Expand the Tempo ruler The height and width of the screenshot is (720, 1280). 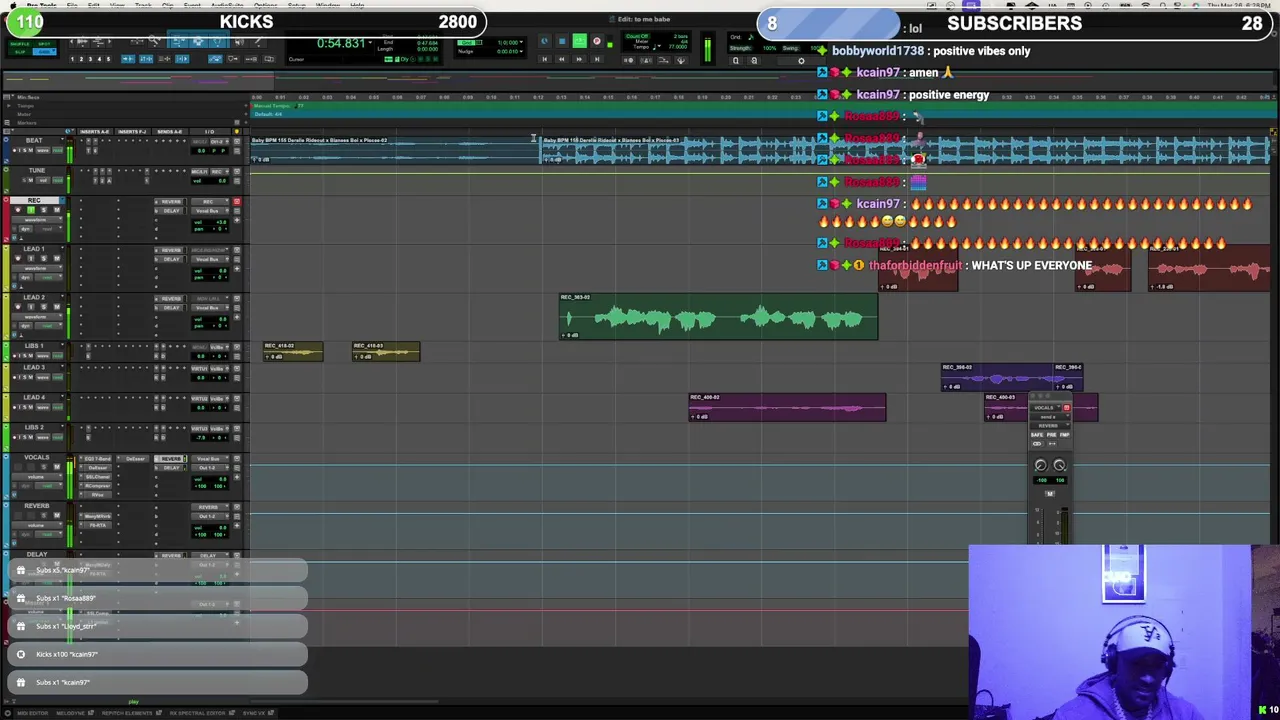[x=9, y=106]
